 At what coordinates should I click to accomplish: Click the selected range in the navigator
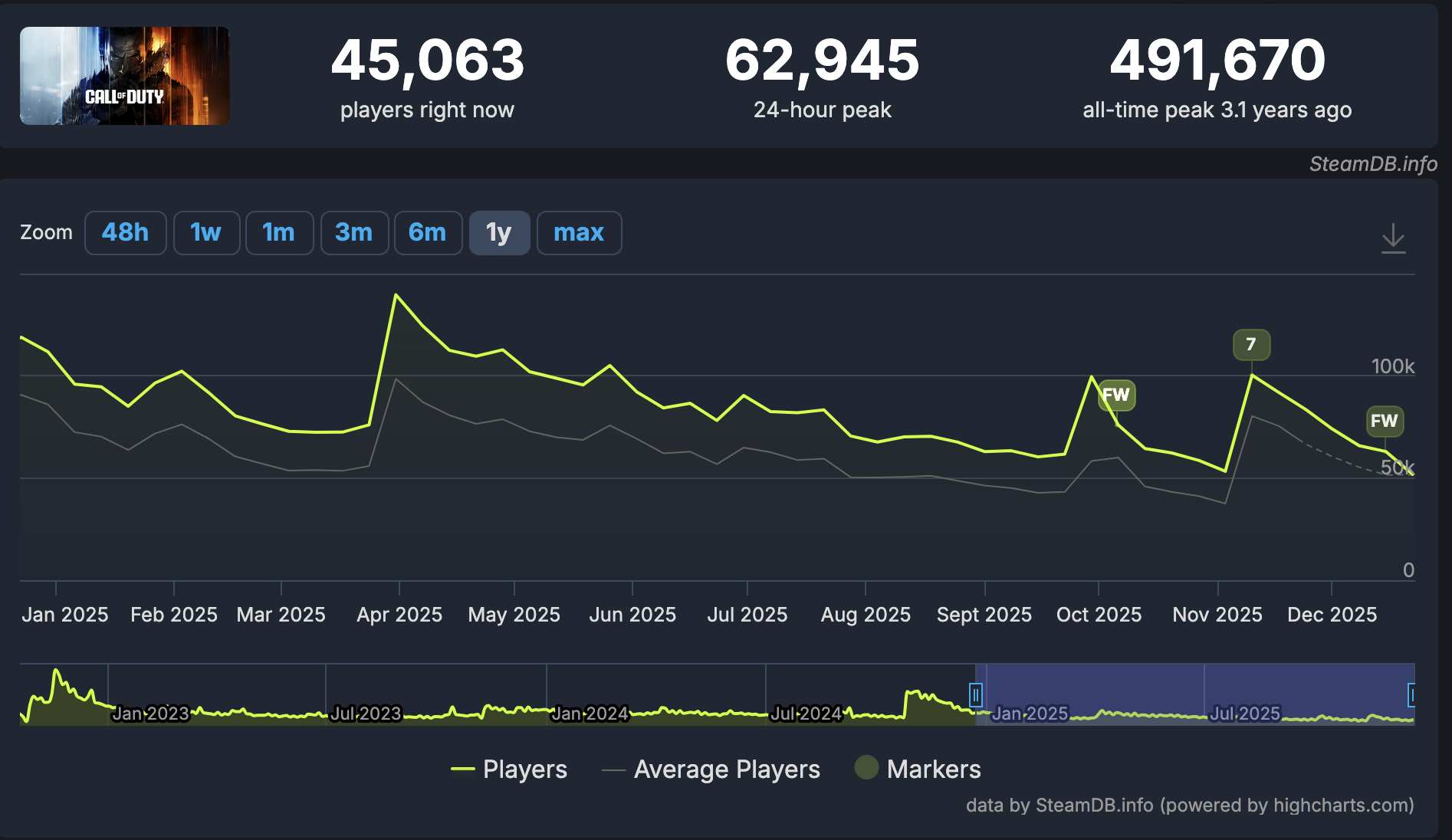(1194, 694)
